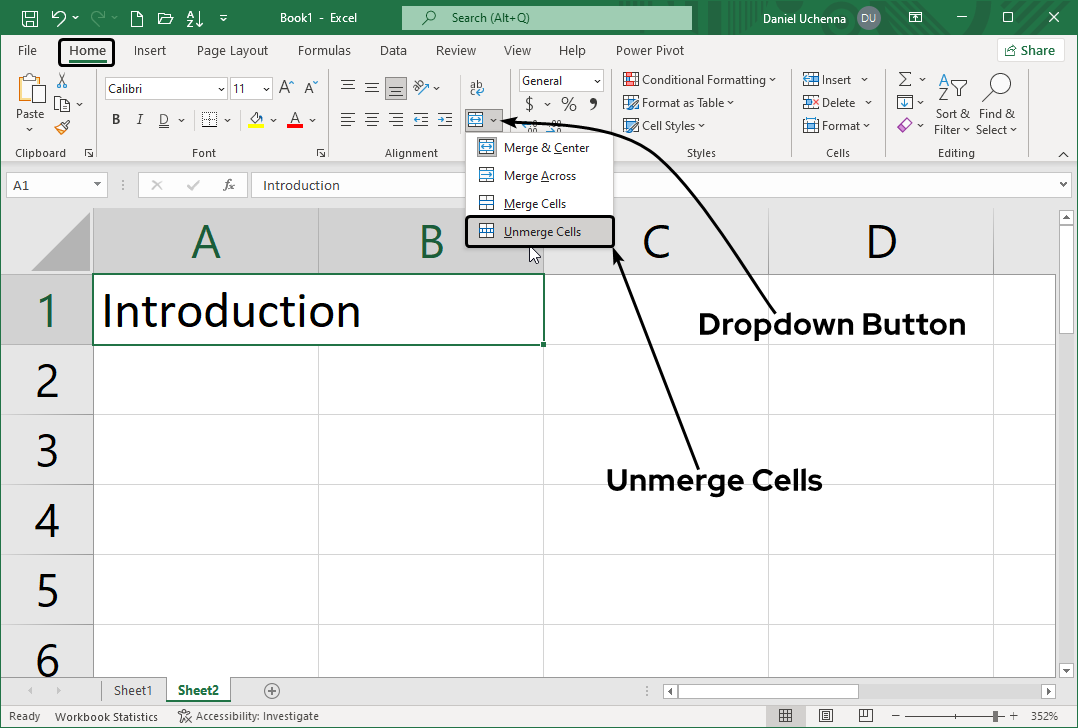Toggle Bold formatting
Viewport: 1078px width, 728px height.
(116, 120)
